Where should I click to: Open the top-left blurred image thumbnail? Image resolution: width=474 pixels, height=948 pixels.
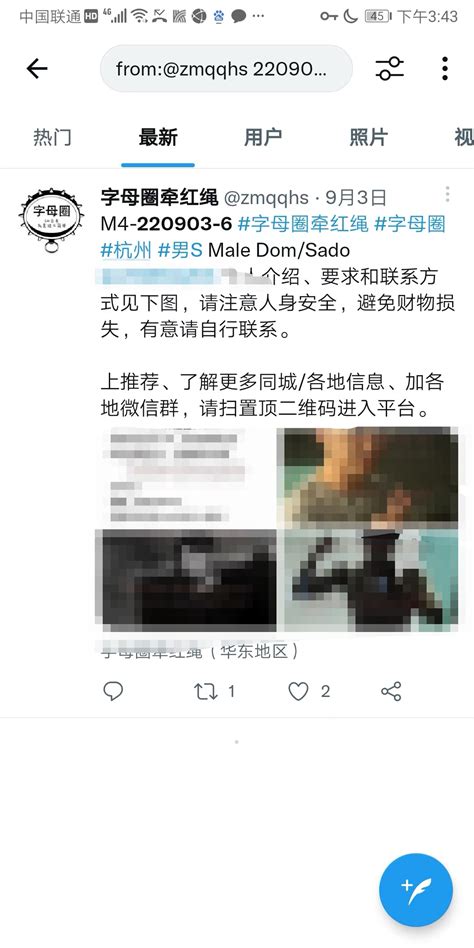click(x=188, y=476)
